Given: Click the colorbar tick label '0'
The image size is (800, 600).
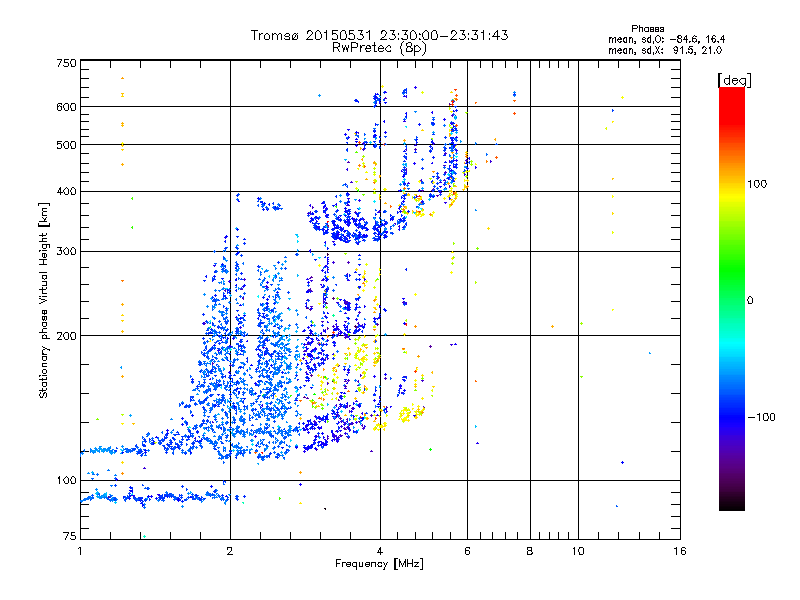Looking at the screenshot, I should [750, 300].
